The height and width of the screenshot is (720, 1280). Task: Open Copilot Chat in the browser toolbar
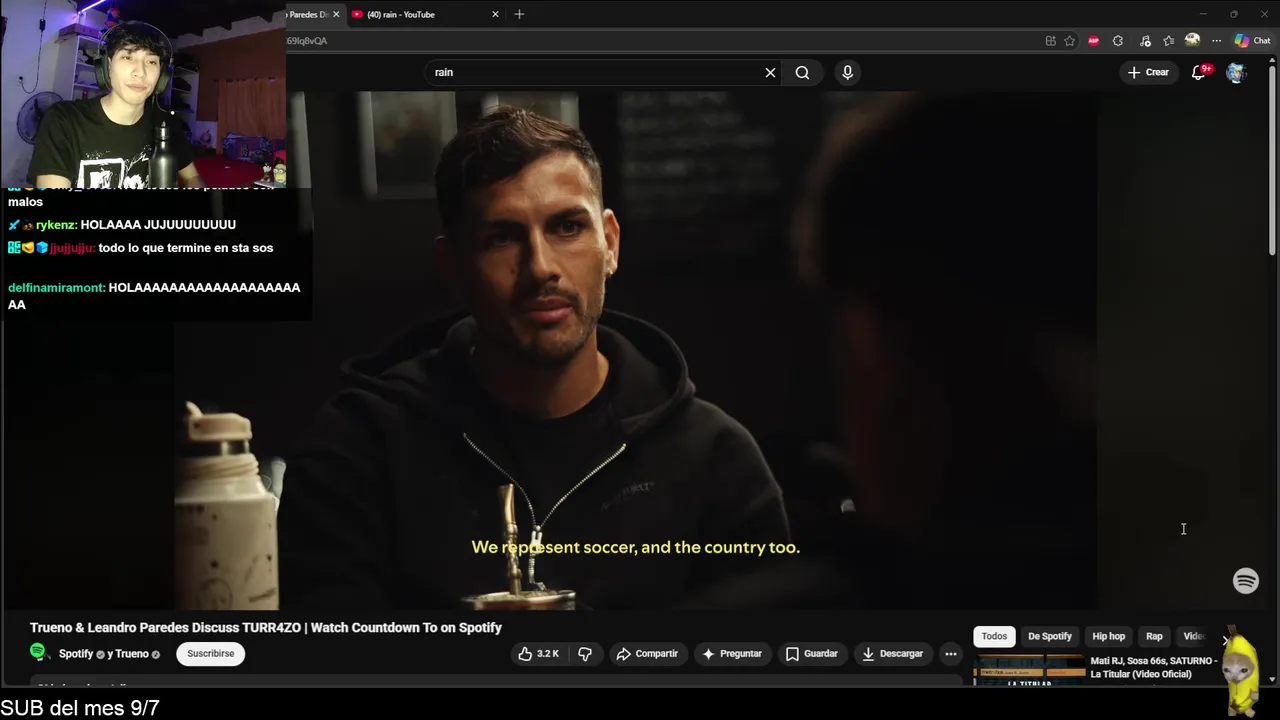click(x=1252, y=41)
